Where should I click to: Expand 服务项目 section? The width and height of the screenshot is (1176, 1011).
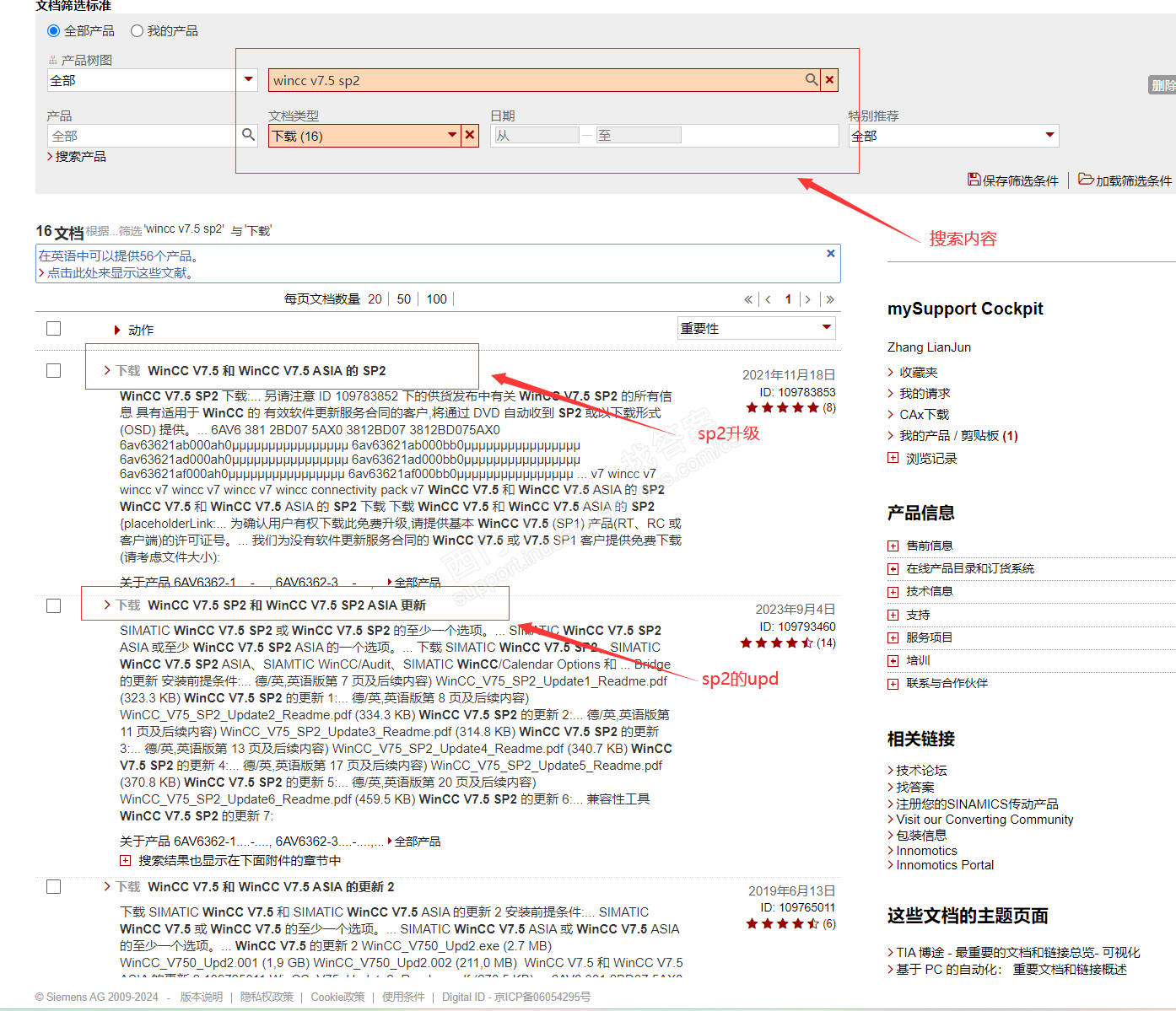[x=893, y=638]
